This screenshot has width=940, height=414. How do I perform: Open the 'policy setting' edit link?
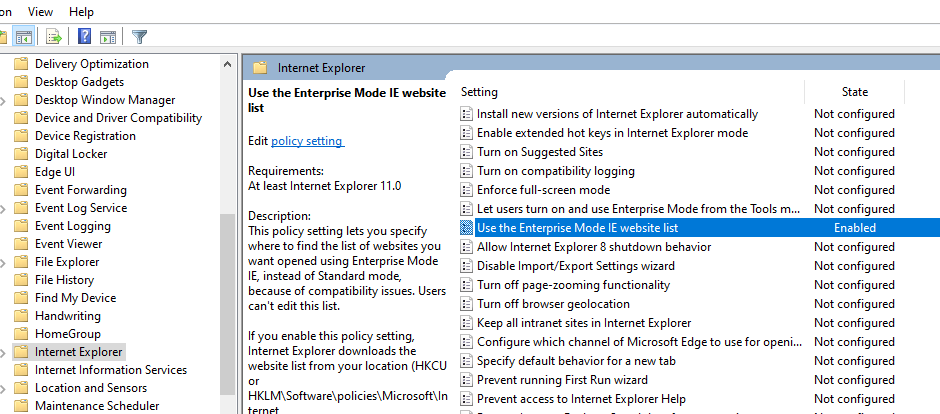point(308,141)
